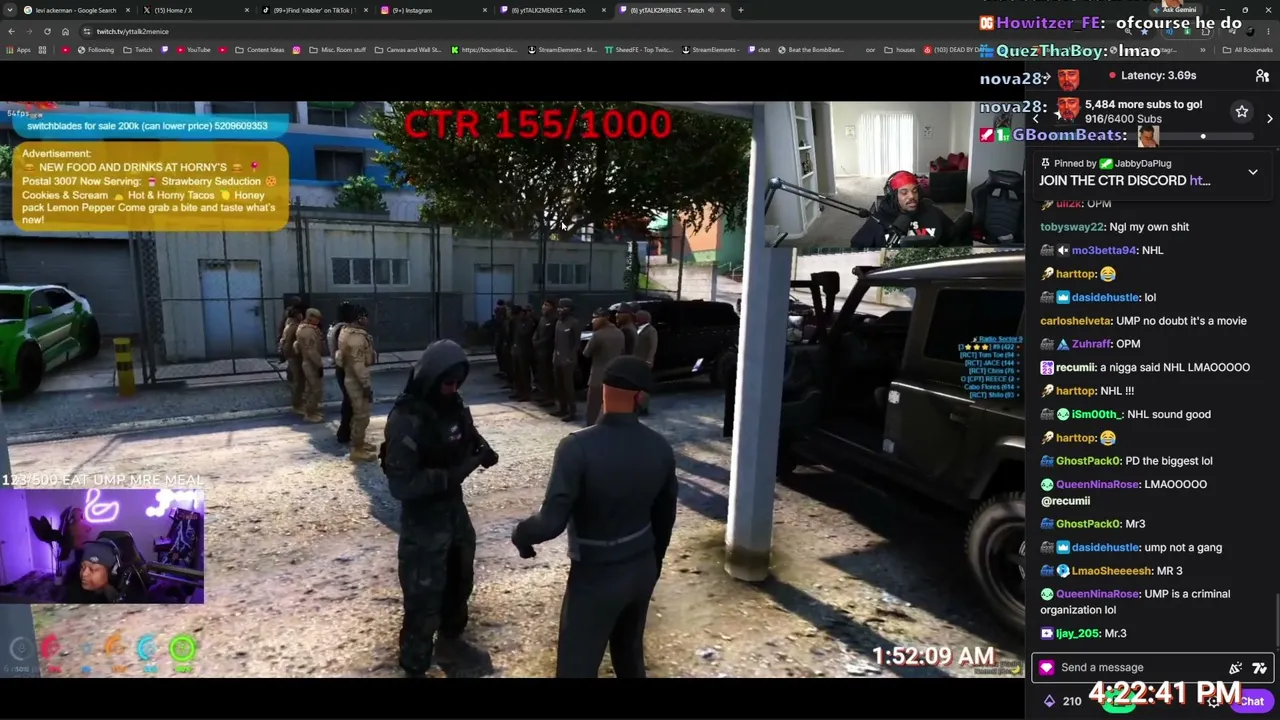Expand the Misc. Room stuff bookmarks folder
The width and height of the screenshot is (1280, 720).
(337, 50)
